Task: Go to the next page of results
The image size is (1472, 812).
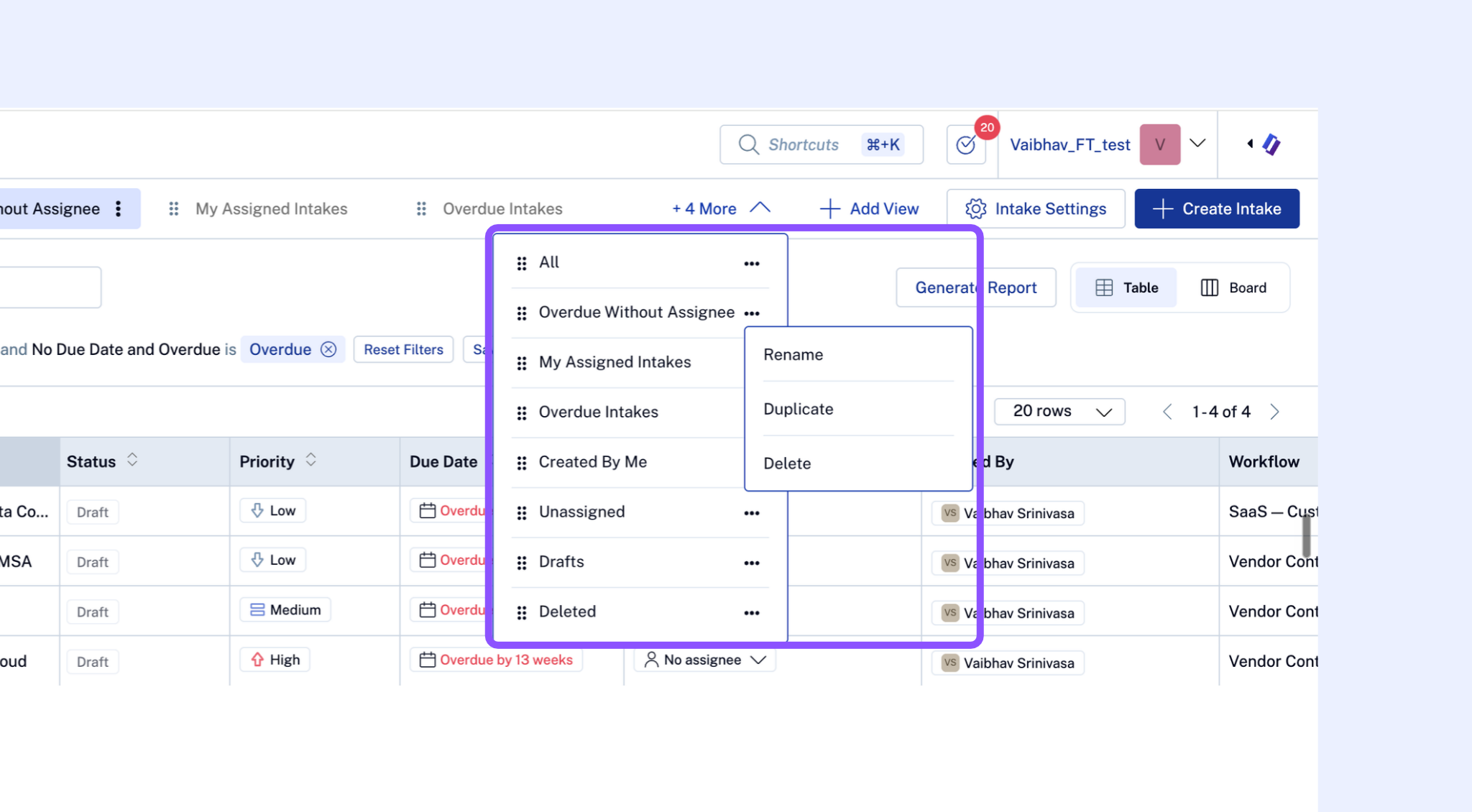Action: [x=1275, y=412]
